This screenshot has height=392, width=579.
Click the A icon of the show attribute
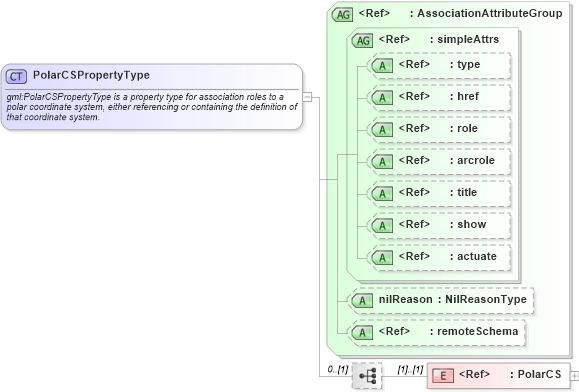[382, 226]
